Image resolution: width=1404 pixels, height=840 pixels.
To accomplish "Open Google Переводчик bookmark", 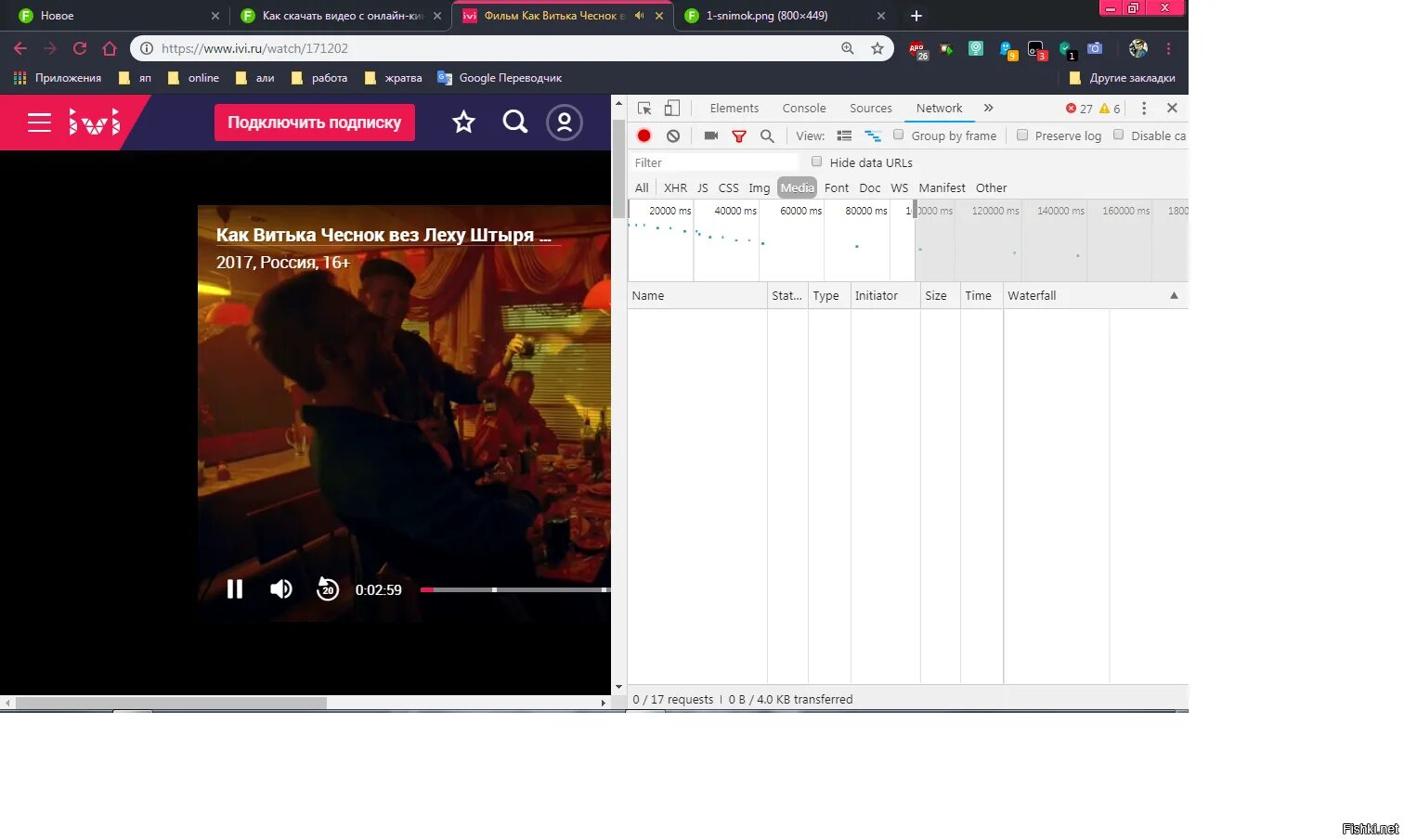I will click(500, 78).
